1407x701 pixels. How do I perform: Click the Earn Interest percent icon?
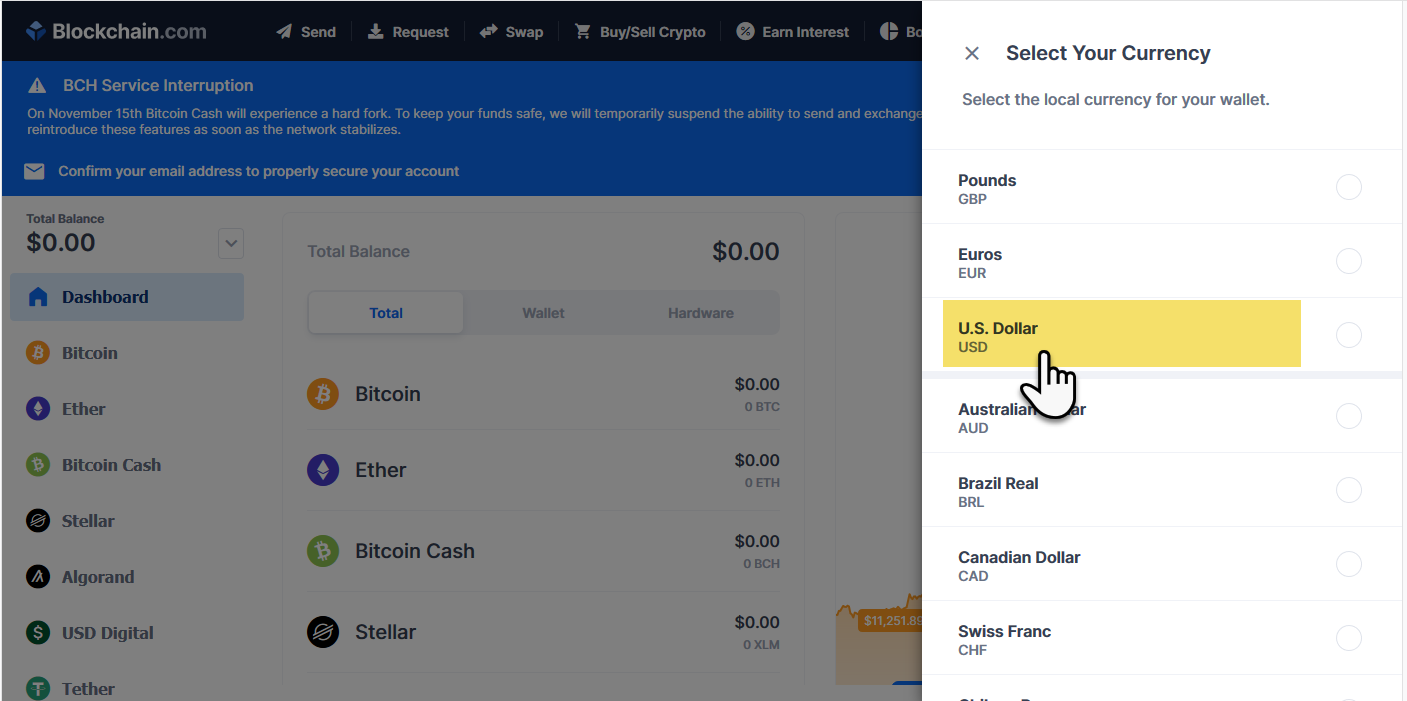tap(745, 31)
